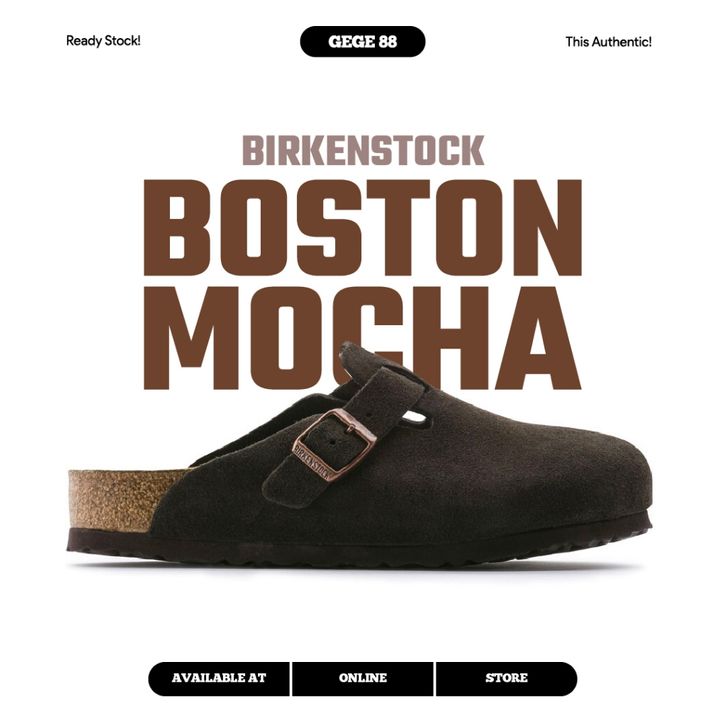Click the strap slot opening on clog
This screenshot has height=726, width=726.
[x=414, y=418]
